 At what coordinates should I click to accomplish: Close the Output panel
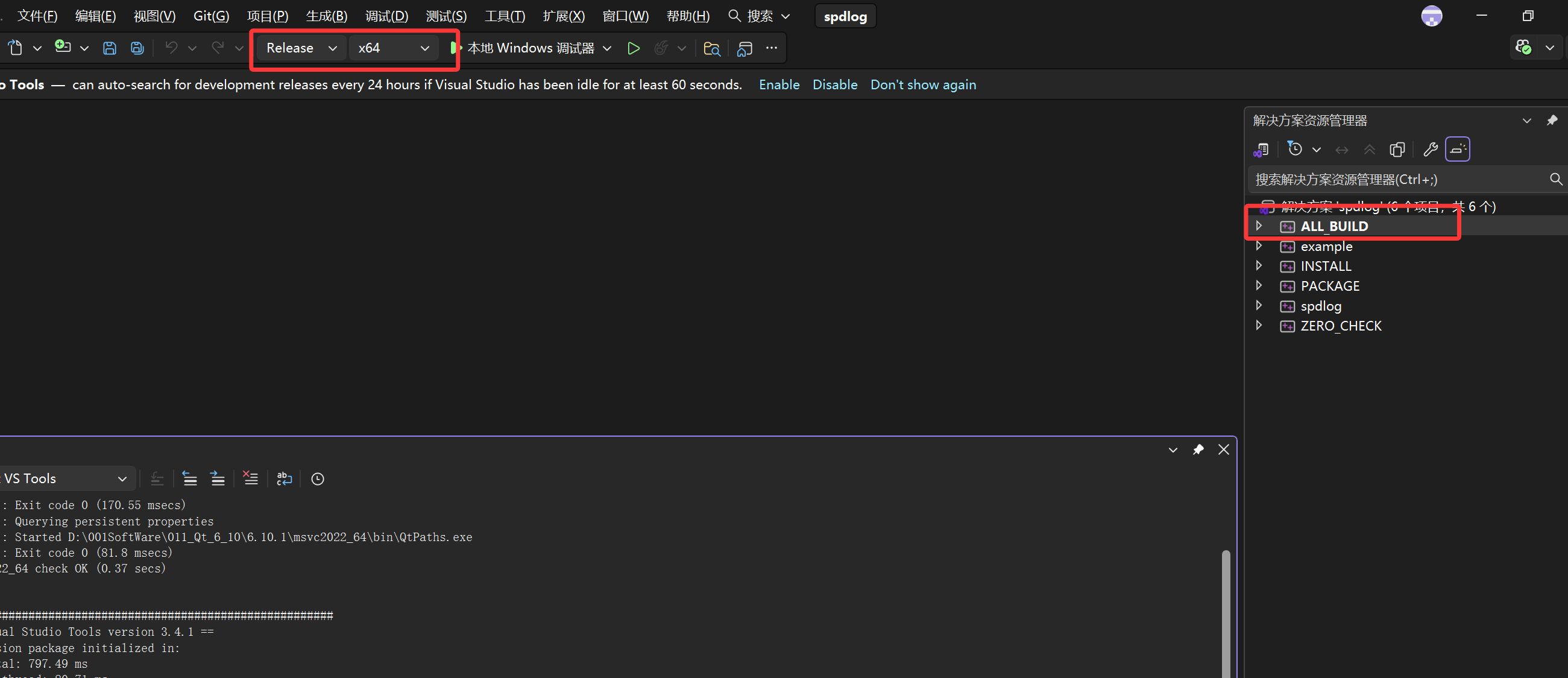(1224, 449)
